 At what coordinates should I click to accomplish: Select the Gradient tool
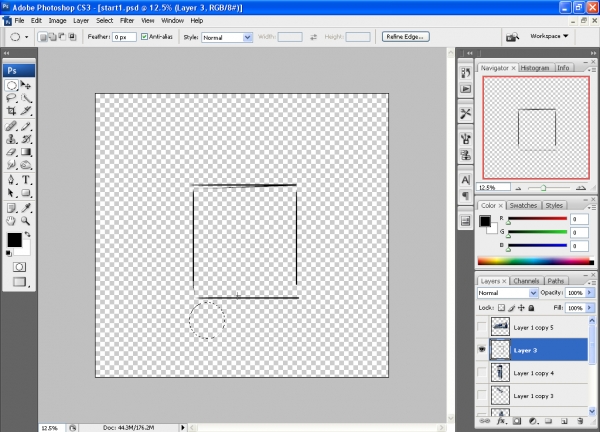[x=26, y=152]
